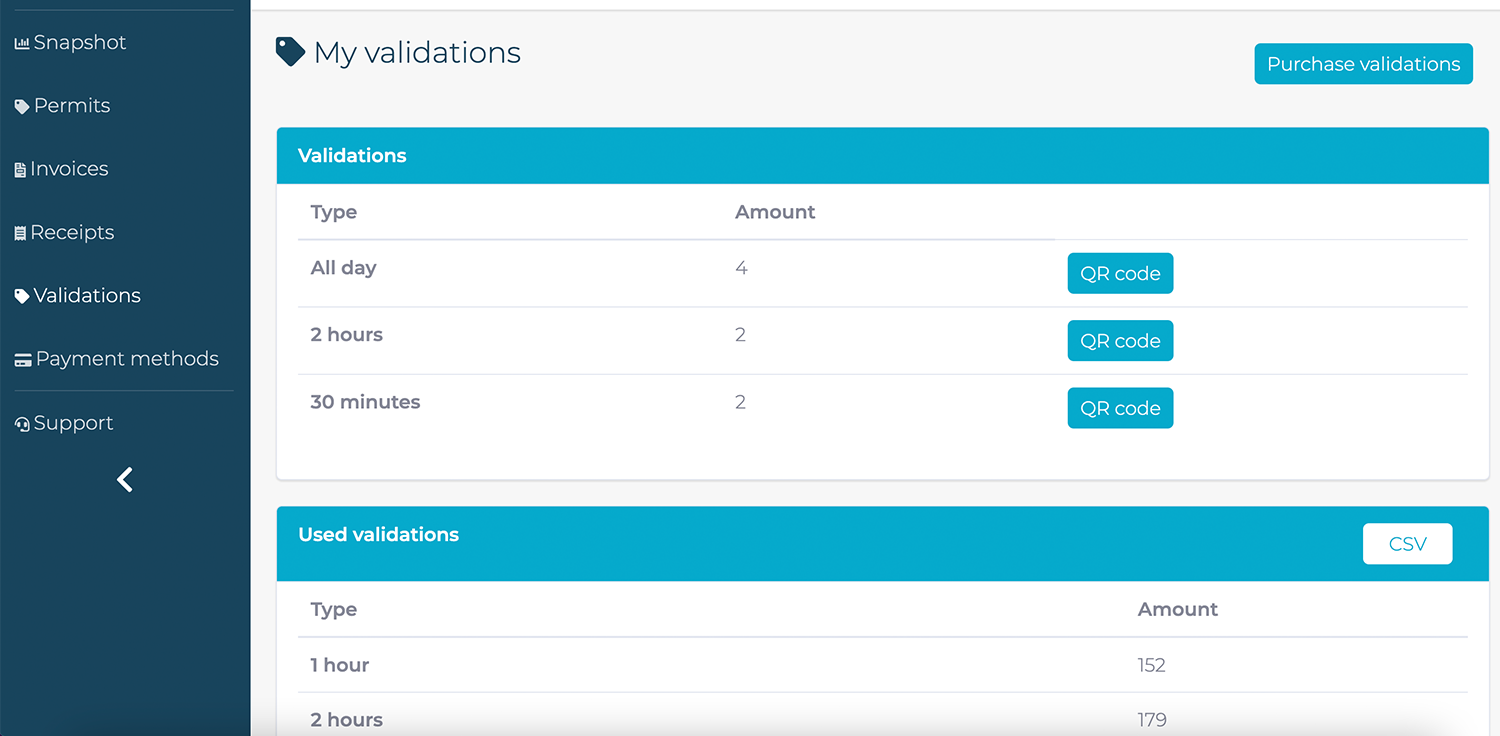Click the Type header in Used validations table
1500x736 pixels.
(334, 609)
